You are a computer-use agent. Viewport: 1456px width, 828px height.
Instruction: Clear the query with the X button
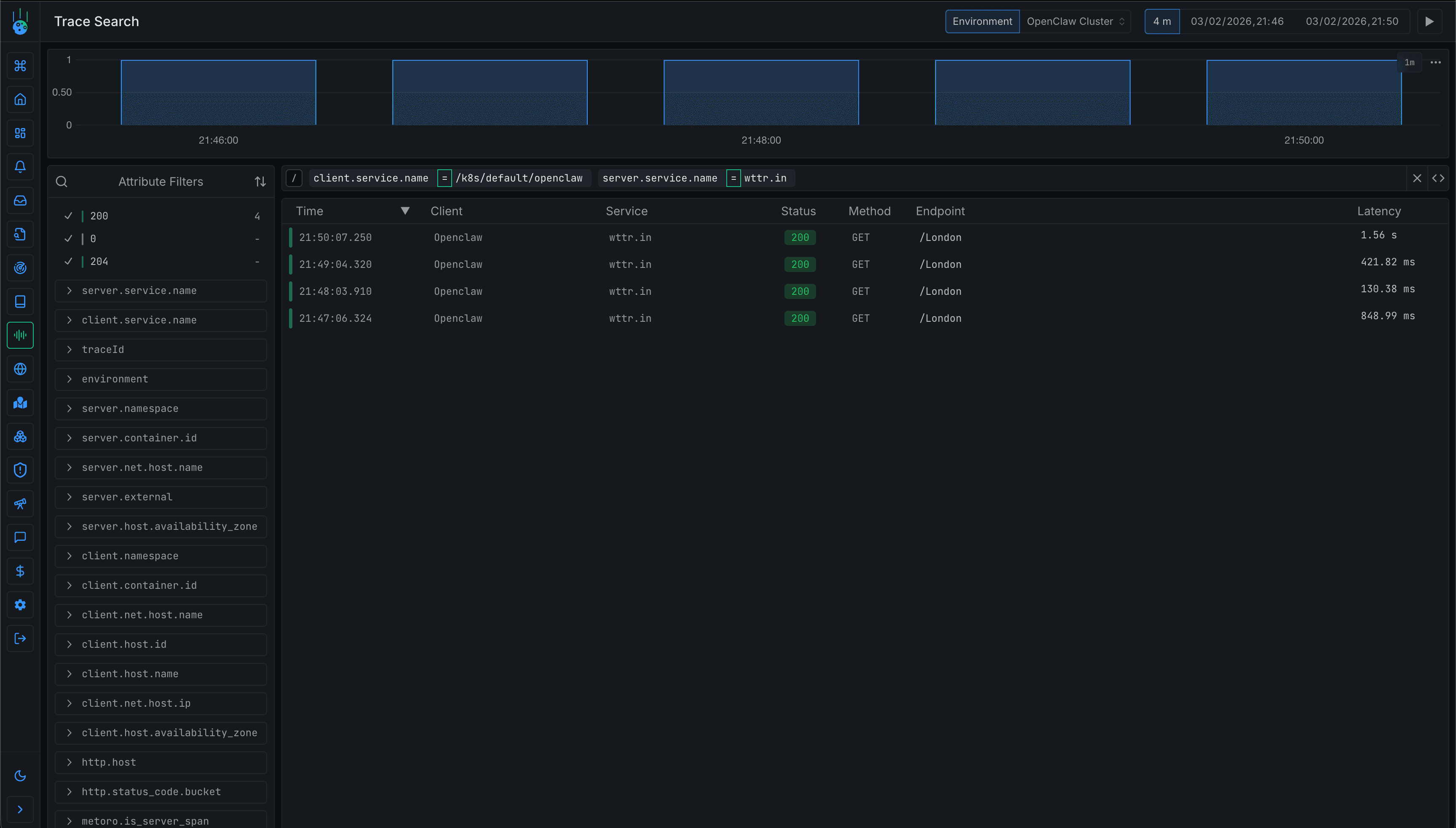click(x=1417, y=178)
